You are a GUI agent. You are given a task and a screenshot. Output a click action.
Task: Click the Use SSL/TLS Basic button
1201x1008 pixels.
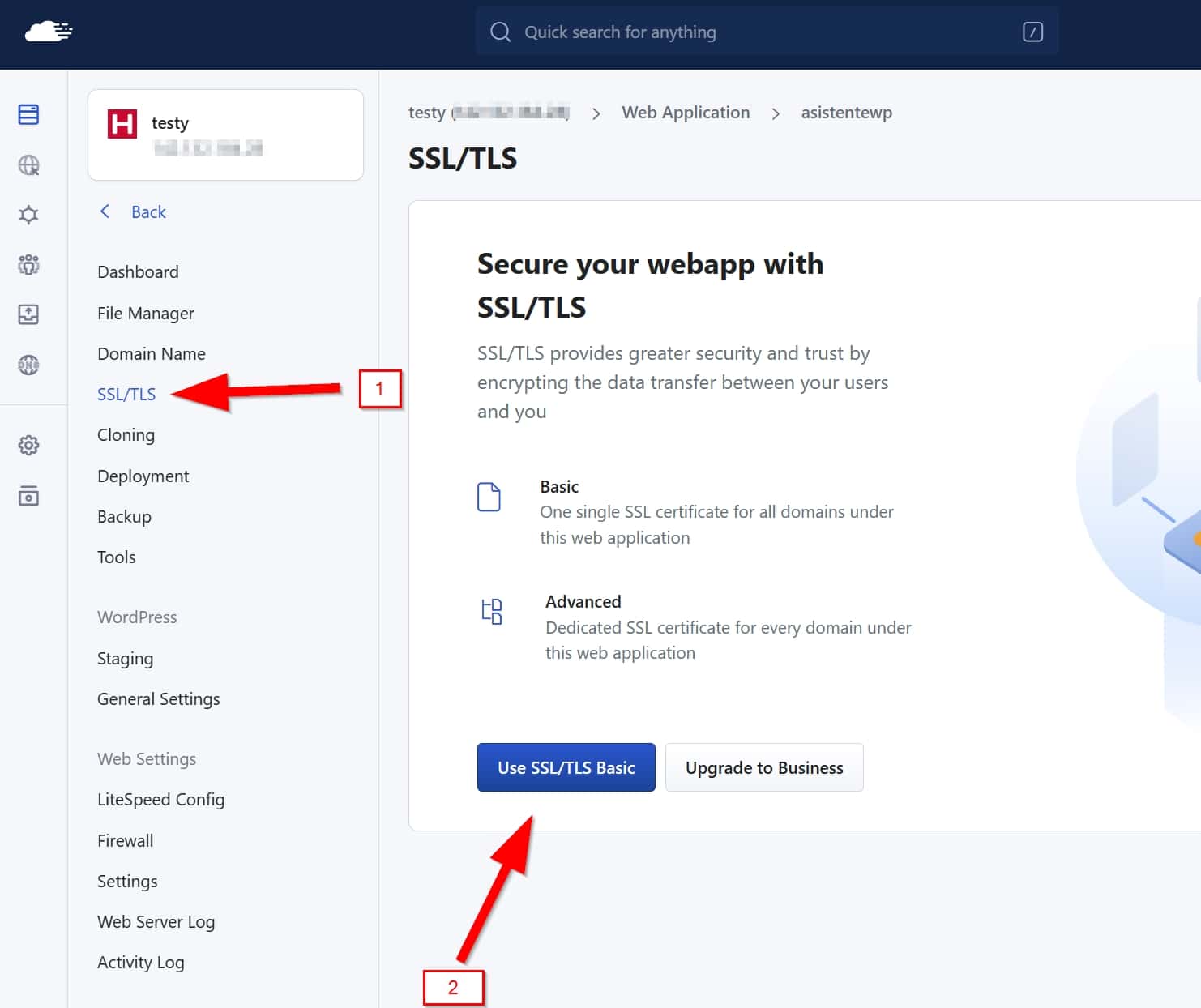point(566,767)
